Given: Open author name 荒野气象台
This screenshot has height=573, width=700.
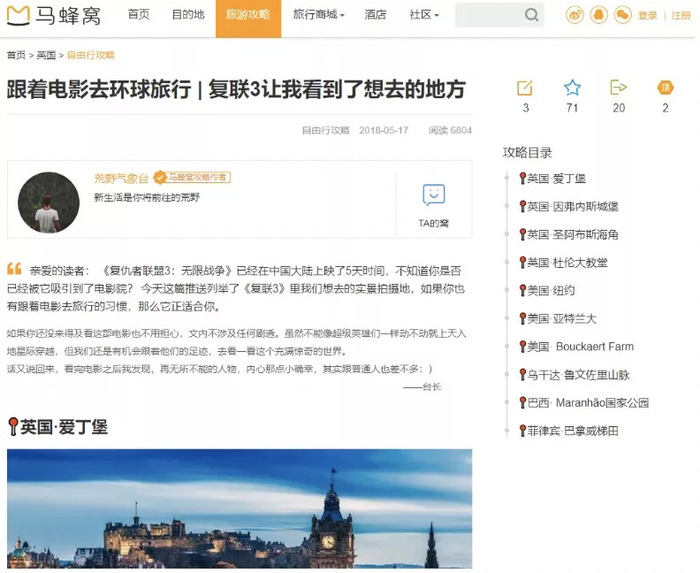Looking at the screenshot, I should click(x=121, y=179).
